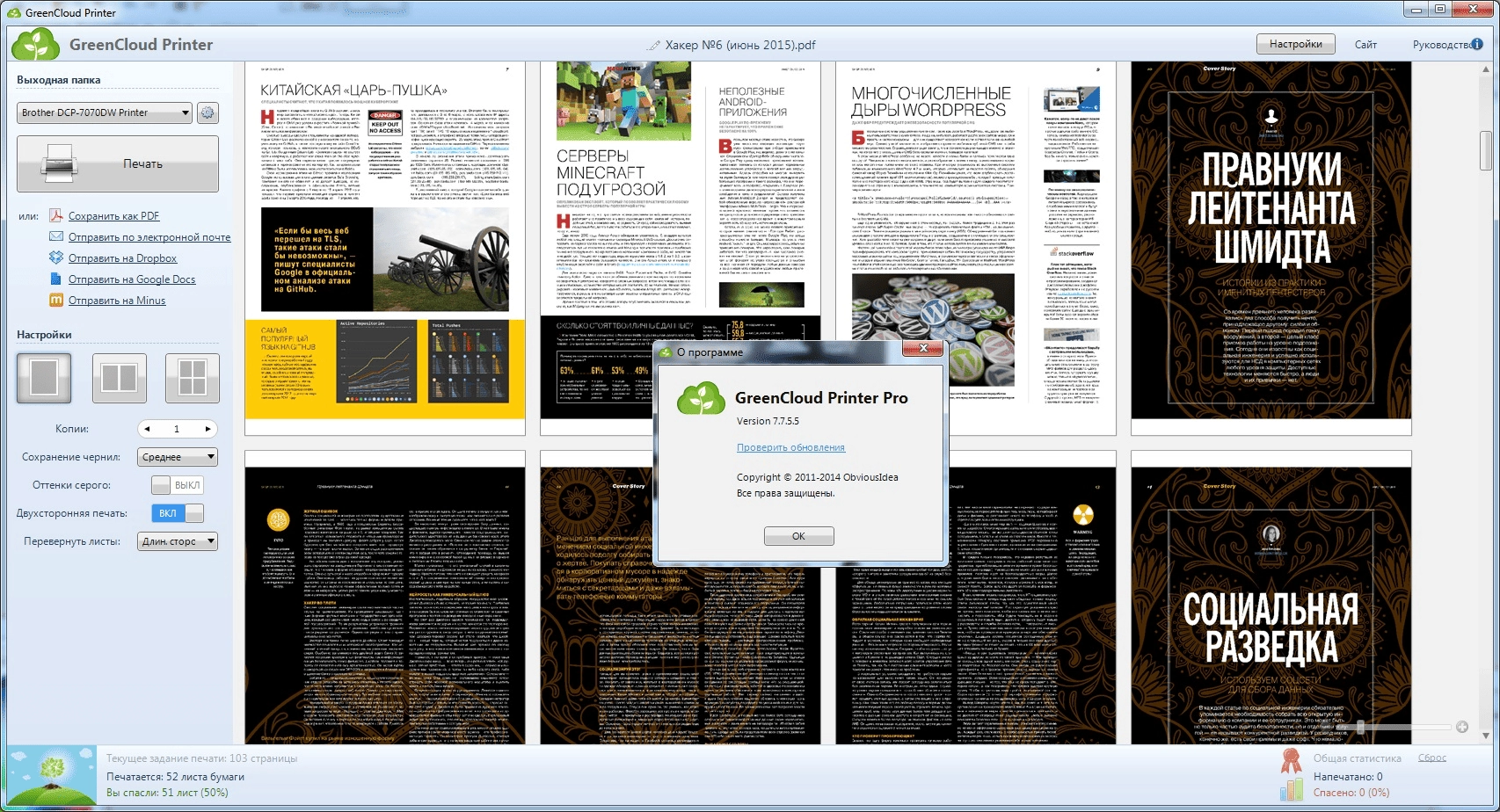Screen dimensions: 1500x812
Task: Select one page per sheet layout
Action: pos(44,378)
